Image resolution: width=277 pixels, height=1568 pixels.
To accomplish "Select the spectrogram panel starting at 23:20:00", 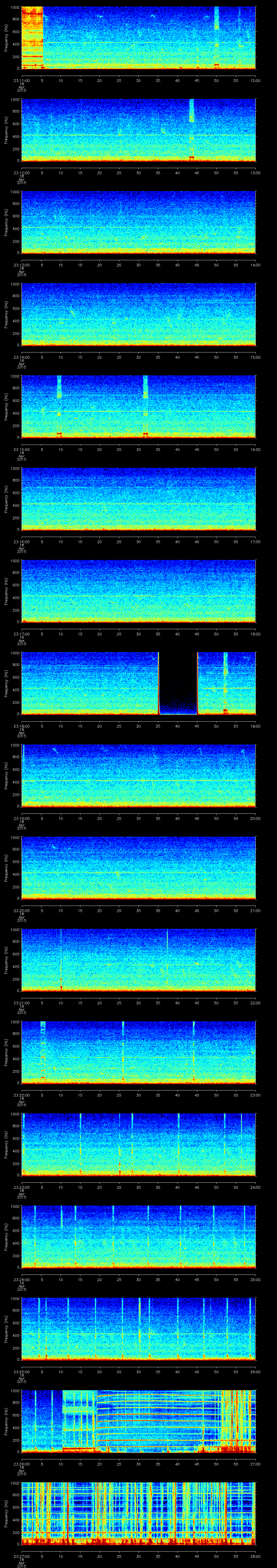I will tap(138, 868).
